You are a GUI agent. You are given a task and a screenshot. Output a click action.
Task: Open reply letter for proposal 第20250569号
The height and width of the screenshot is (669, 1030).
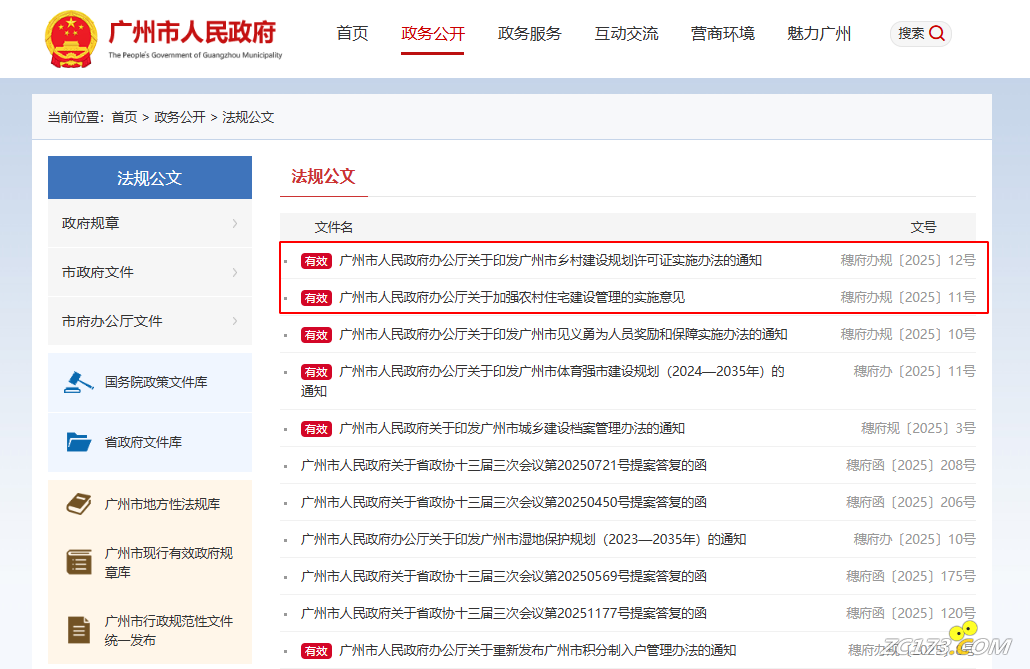click(504, 576)
